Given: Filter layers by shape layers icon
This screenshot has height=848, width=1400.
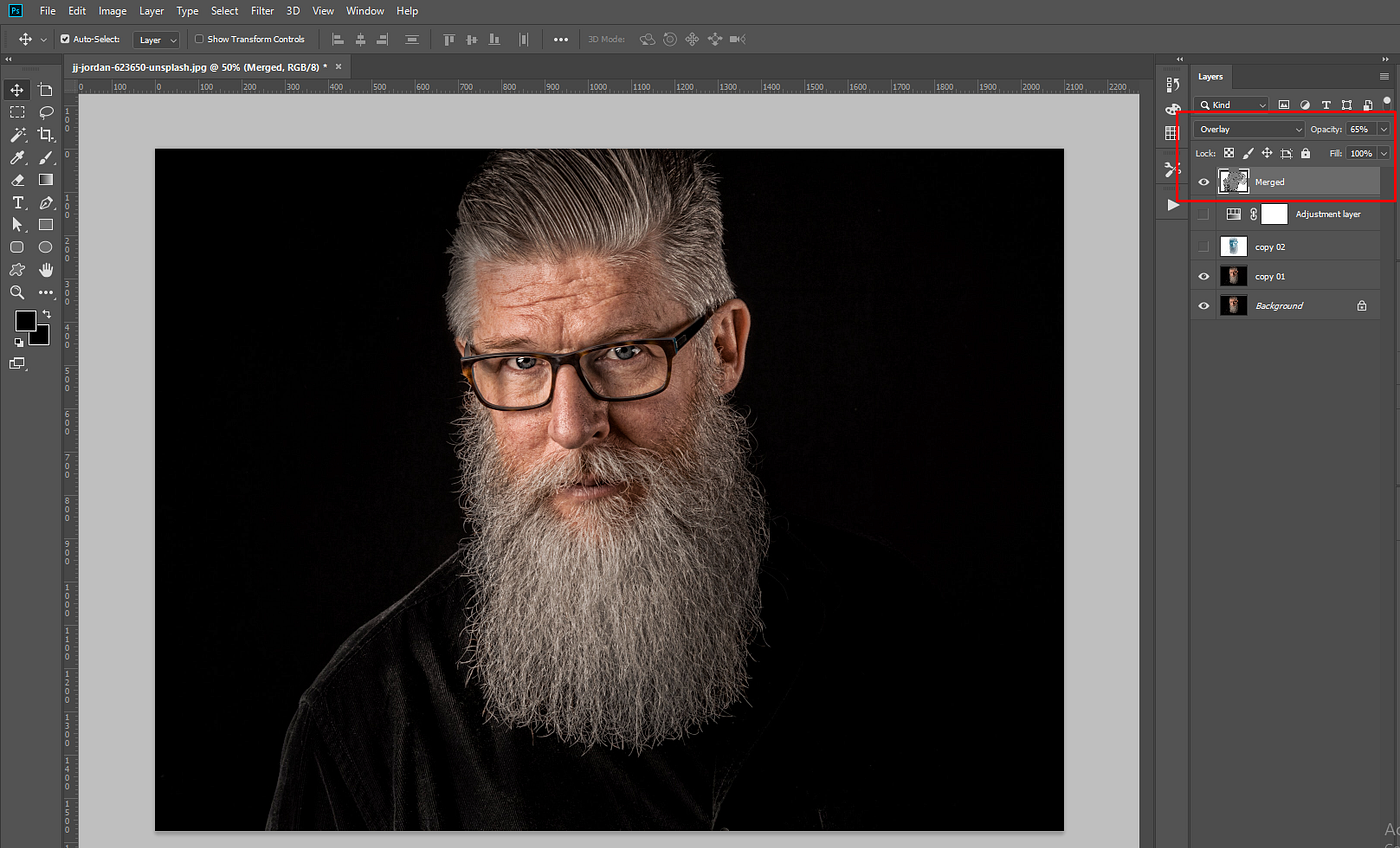Looking at the screenshot, I should (1346, 104).
